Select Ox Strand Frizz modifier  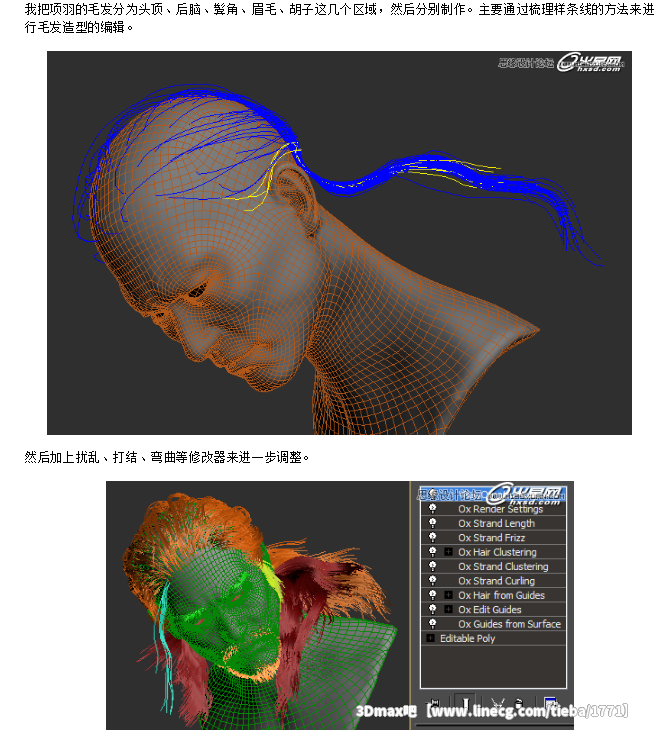coord(491,538)
